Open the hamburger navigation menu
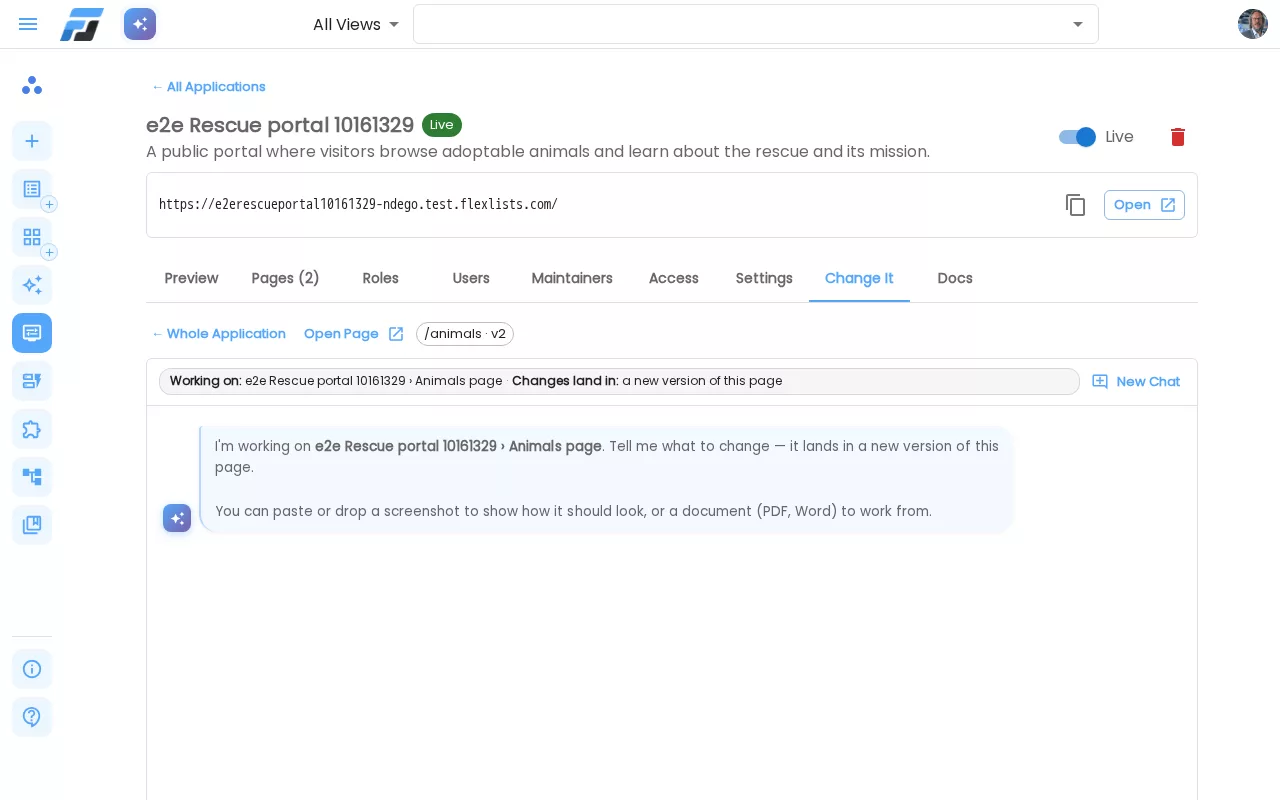Screen dimensions: 1280x800 click(x=28, y=24)
